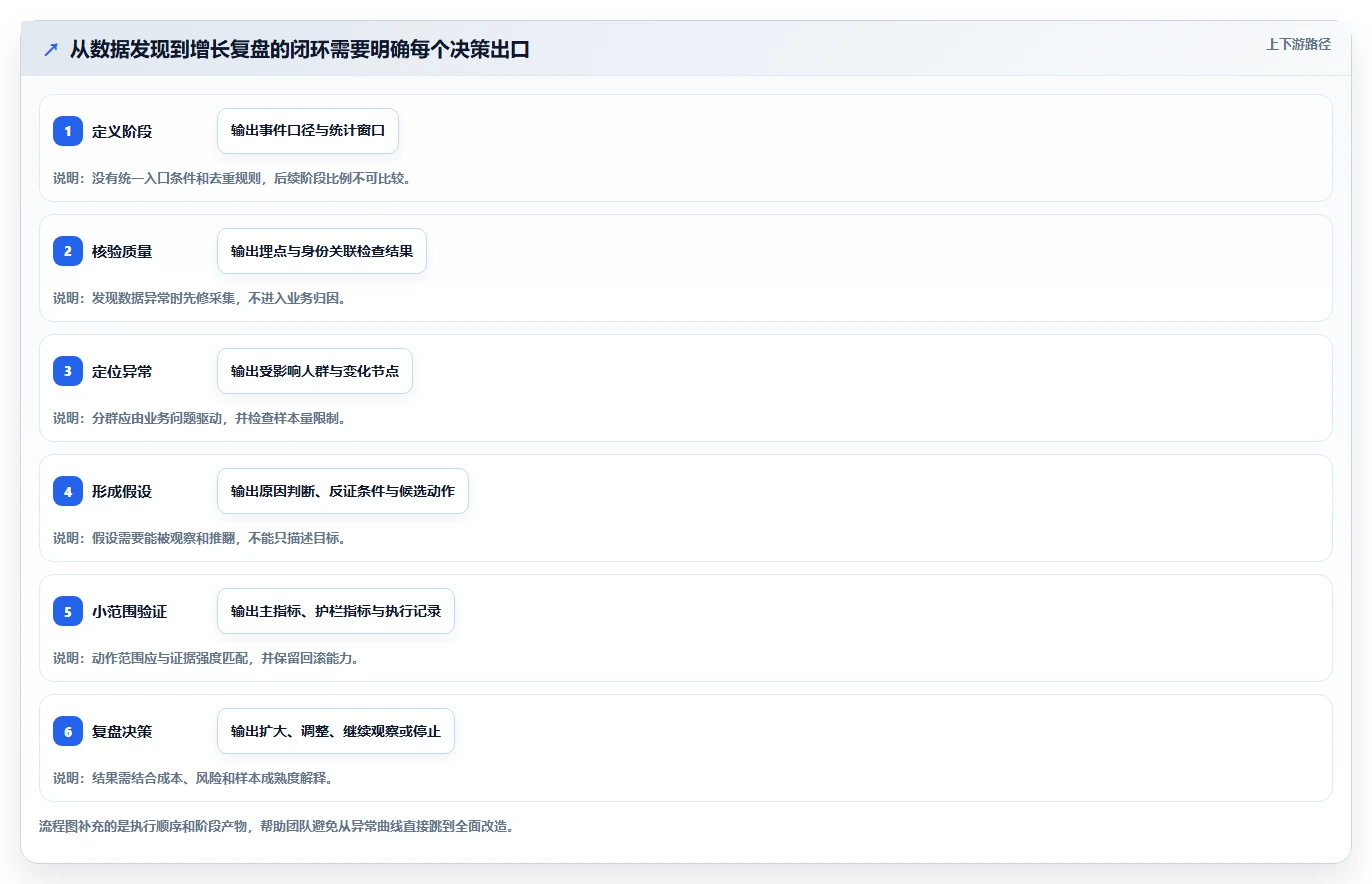
Task: Click the 输出原因判断、反证条件与候选动作 chip
Action: click(x=343, y=491)
